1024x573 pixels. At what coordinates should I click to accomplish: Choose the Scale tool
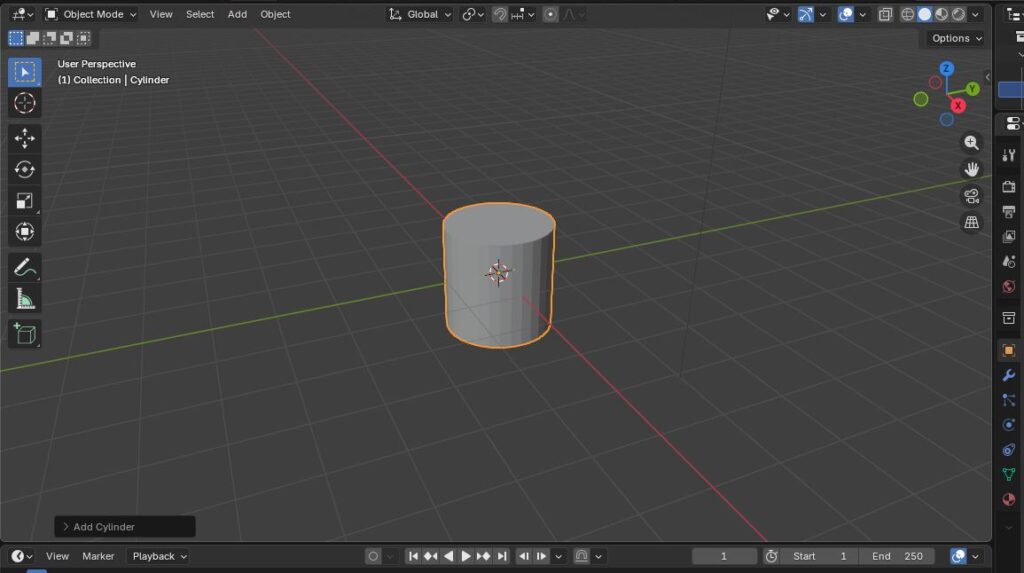click(25, 201)
